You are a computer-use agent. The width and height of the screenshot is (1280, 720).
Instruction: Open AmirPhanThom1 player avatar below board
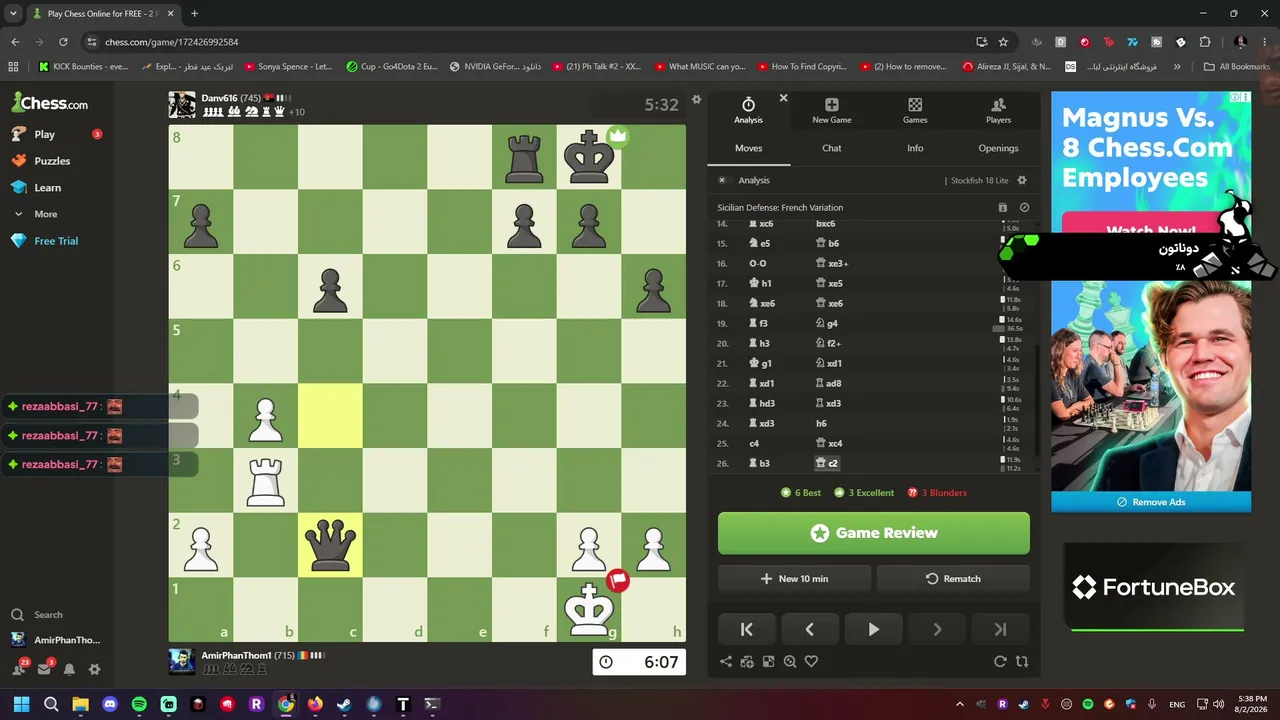[x=182, y=660]
